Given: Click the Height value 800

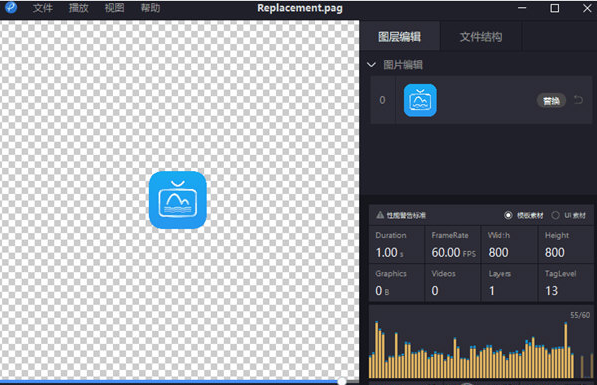Looking at the screenshot, I should [x=555, y=252].
